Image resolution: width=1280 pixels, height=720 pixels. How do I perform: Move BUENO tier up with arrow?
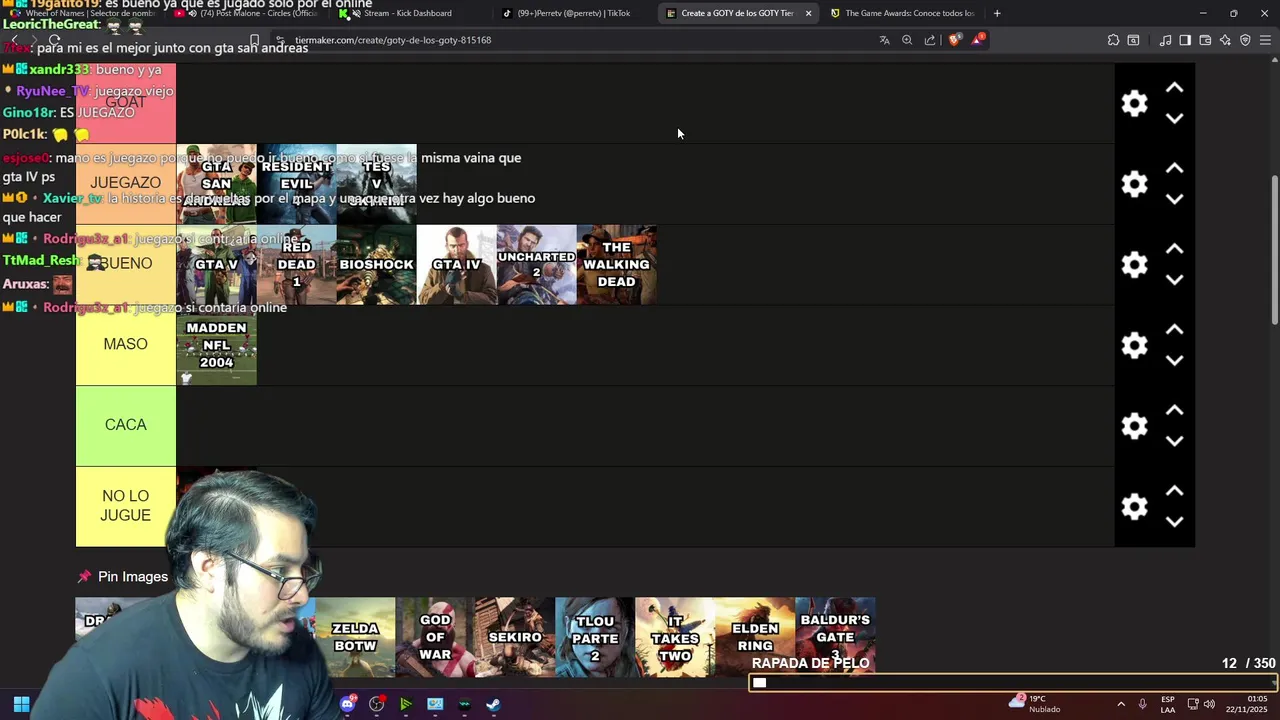1175,249
